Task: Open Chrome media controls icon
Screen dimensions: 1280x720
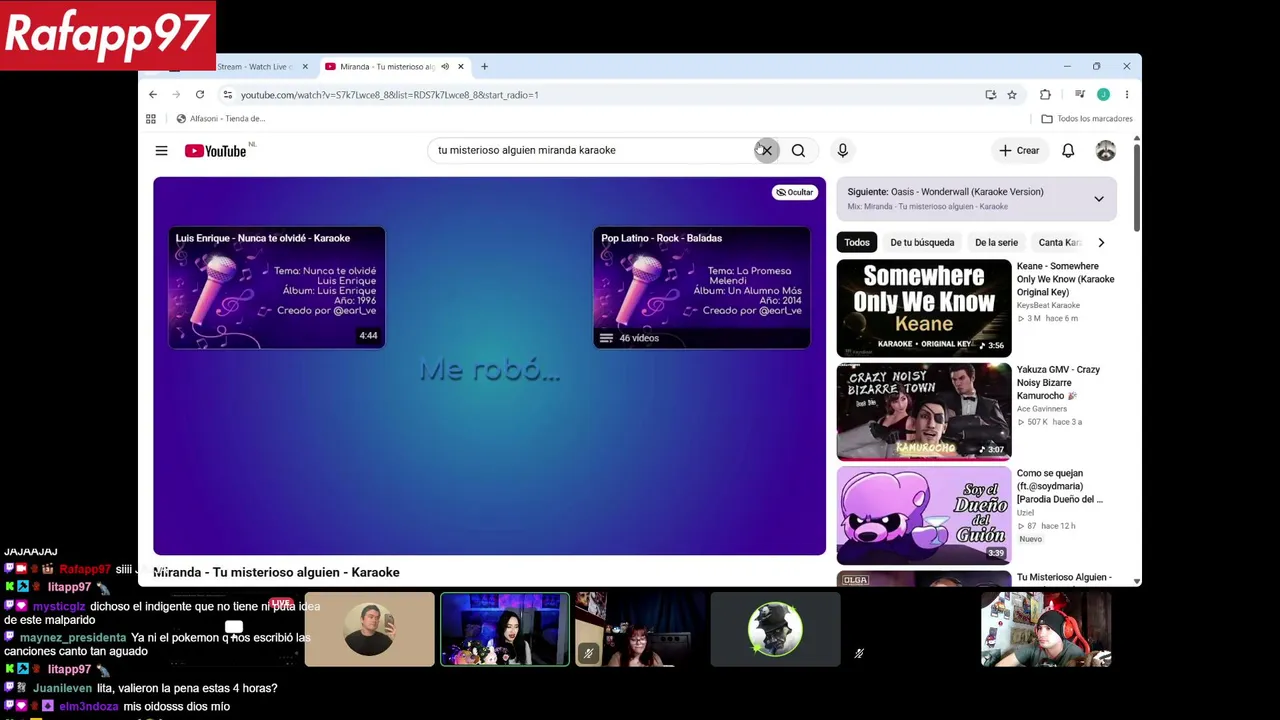Action: [1080, 95]
